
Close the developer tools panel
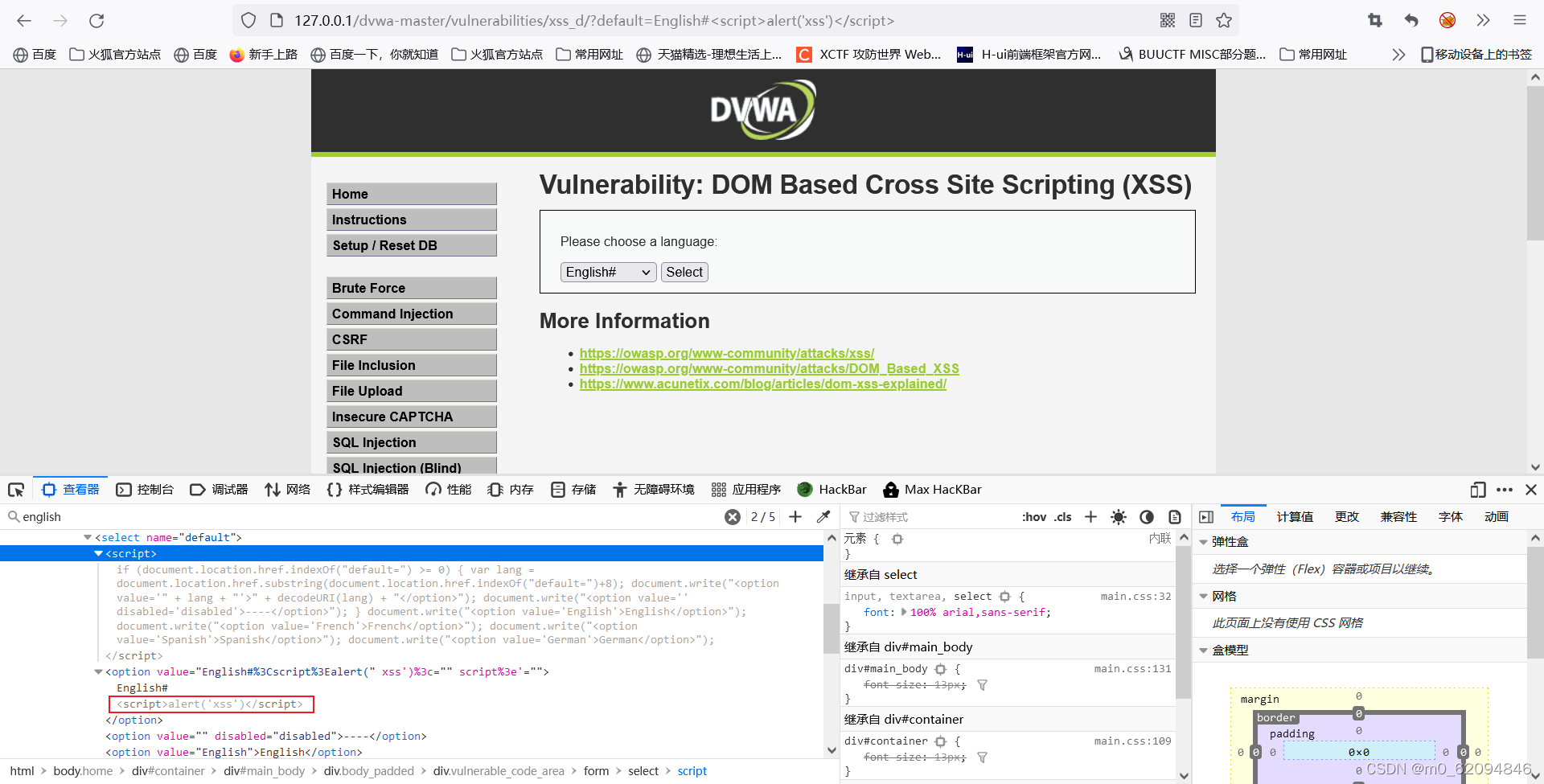(x=1531, y=490)
